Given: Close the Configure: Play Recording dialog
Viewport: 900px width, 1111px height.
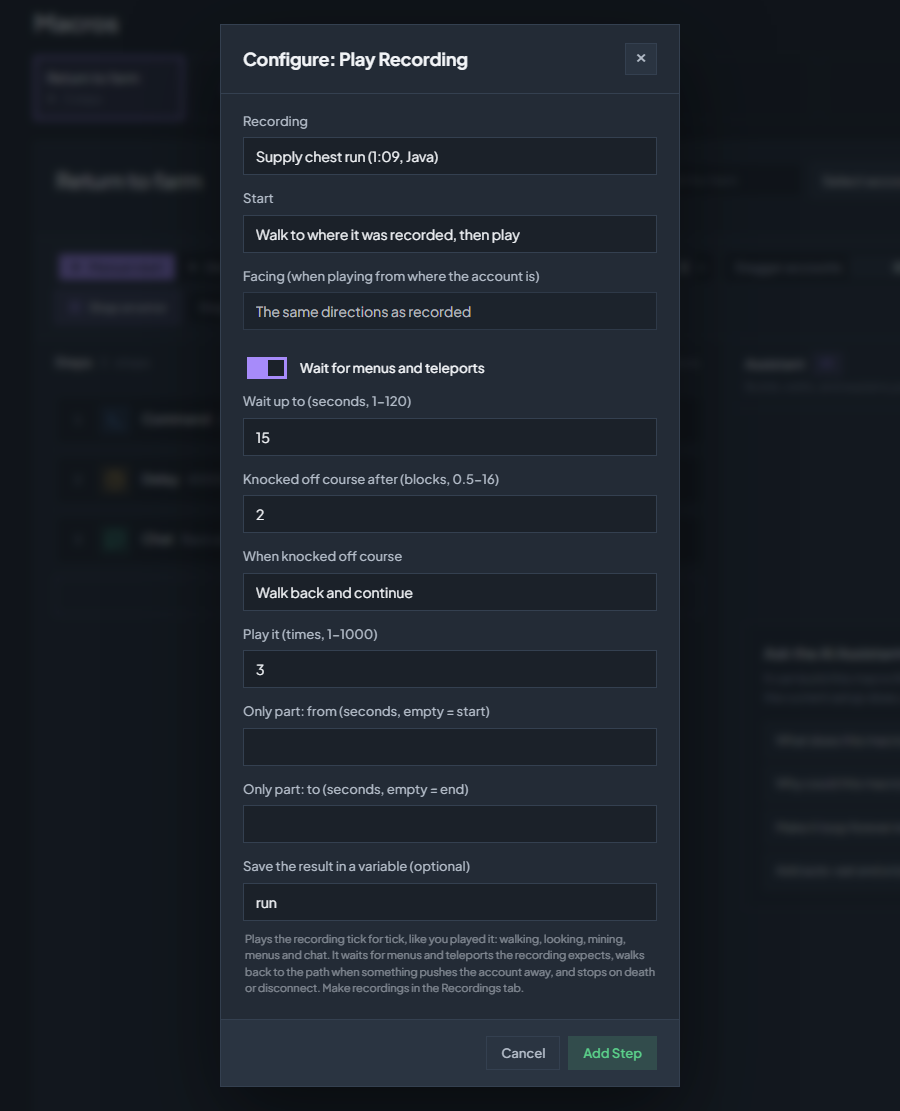Looking at the screenshot, I should tap(641, 59).
